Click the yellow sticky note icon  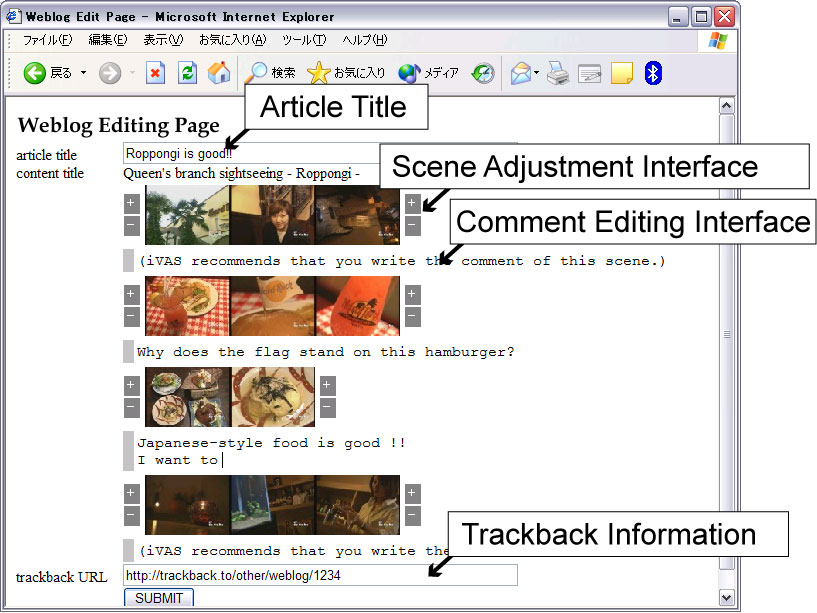pos(622,73)
